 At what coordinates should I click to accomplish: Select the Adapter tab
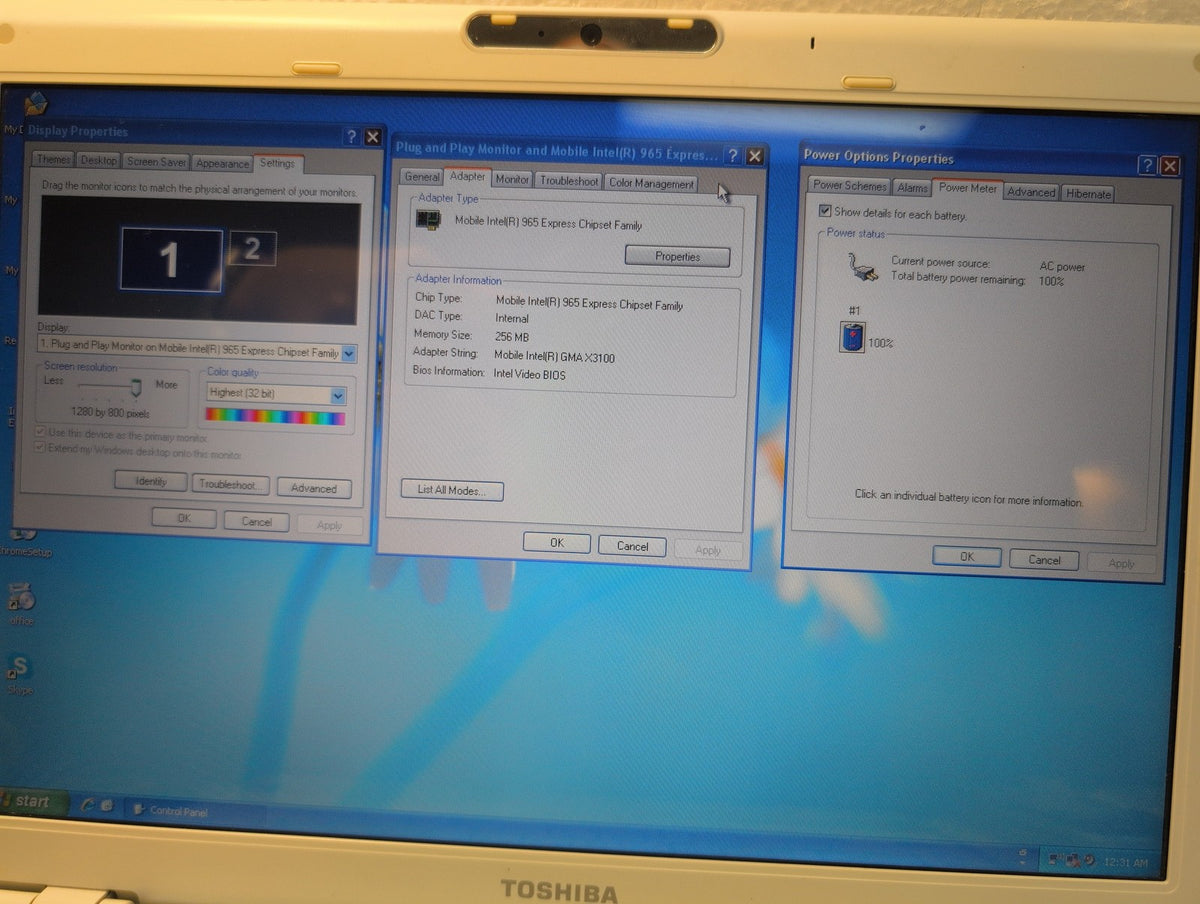[468, 177]
